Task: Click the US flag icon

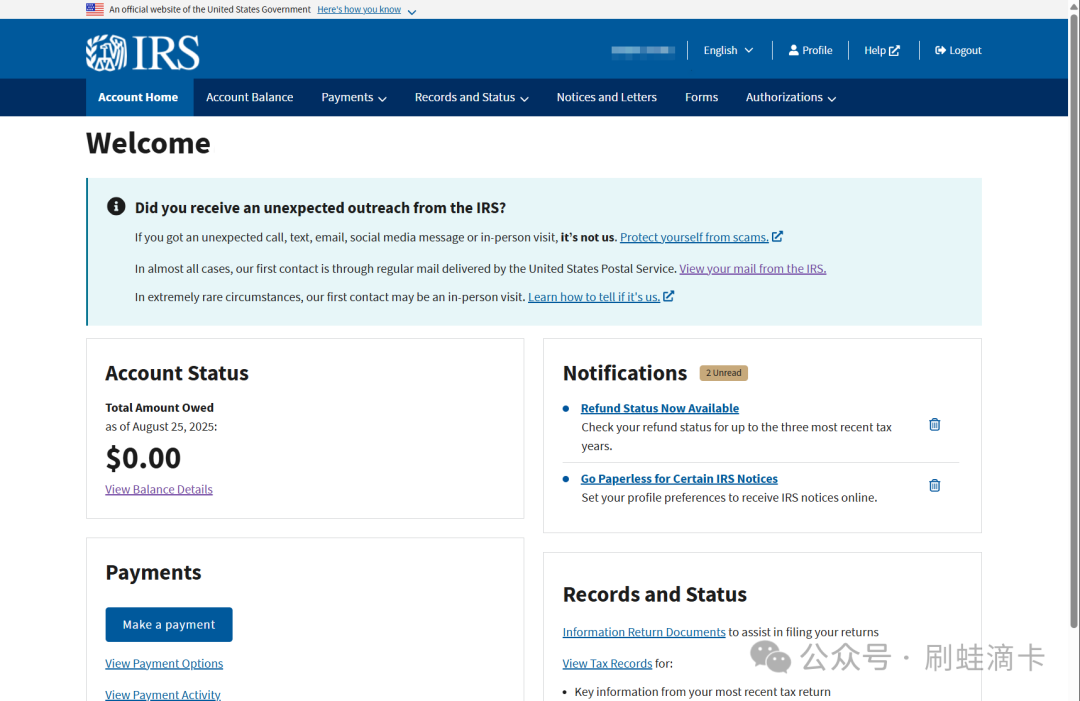Action: coord(95,9)
